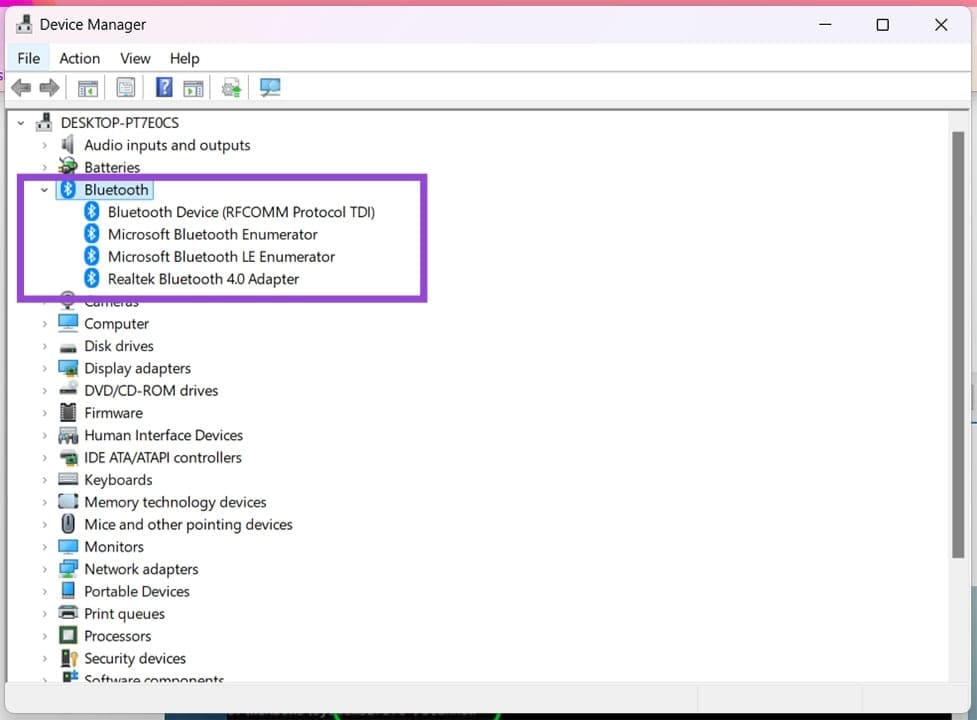Image resolution: width=977 pixels, height=720 pixels.
Task: Click the Help icon in the toolbar
Action: (163, 87)
